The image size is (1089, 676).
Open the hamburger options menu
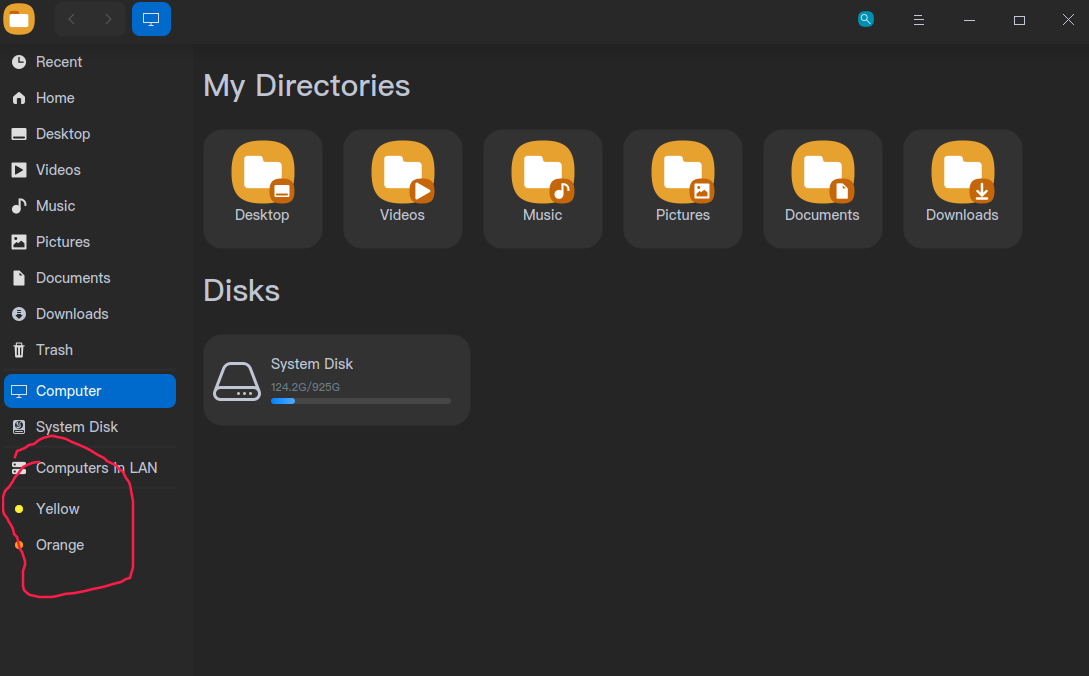pos(918,19)
